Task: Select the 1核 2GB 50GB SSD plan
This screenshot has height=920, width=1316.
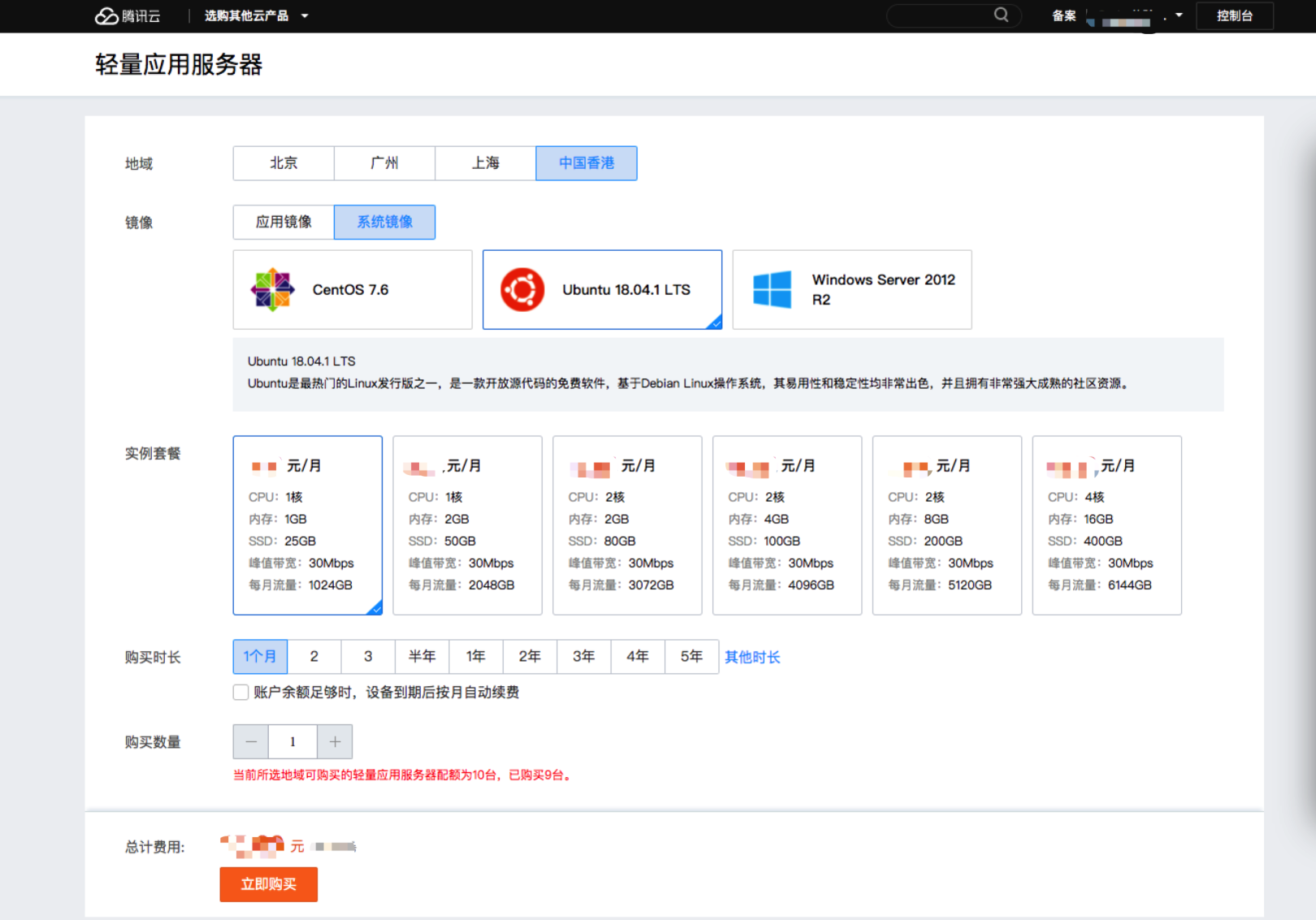Action: click(467, 525)
